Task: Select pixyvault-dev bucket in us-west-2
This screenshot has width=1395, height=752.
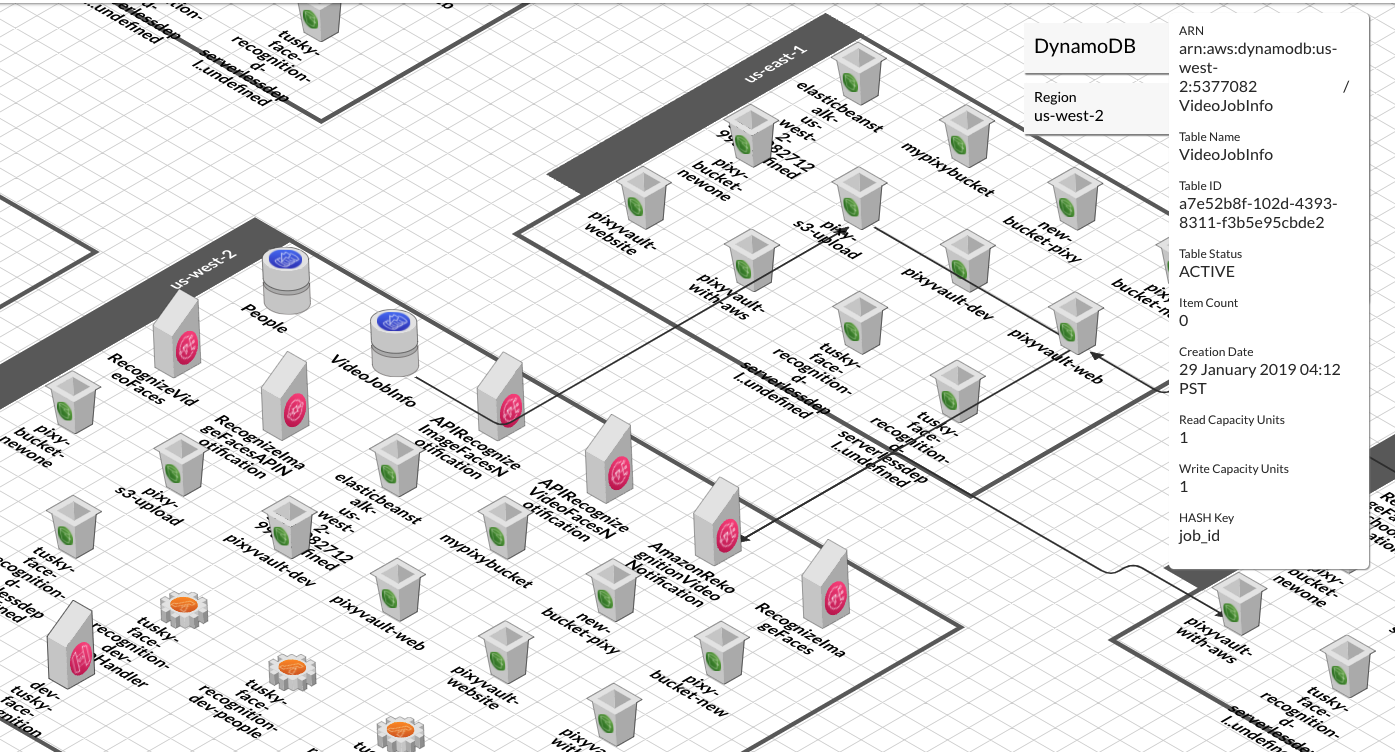Action: [x=289, y=528]
